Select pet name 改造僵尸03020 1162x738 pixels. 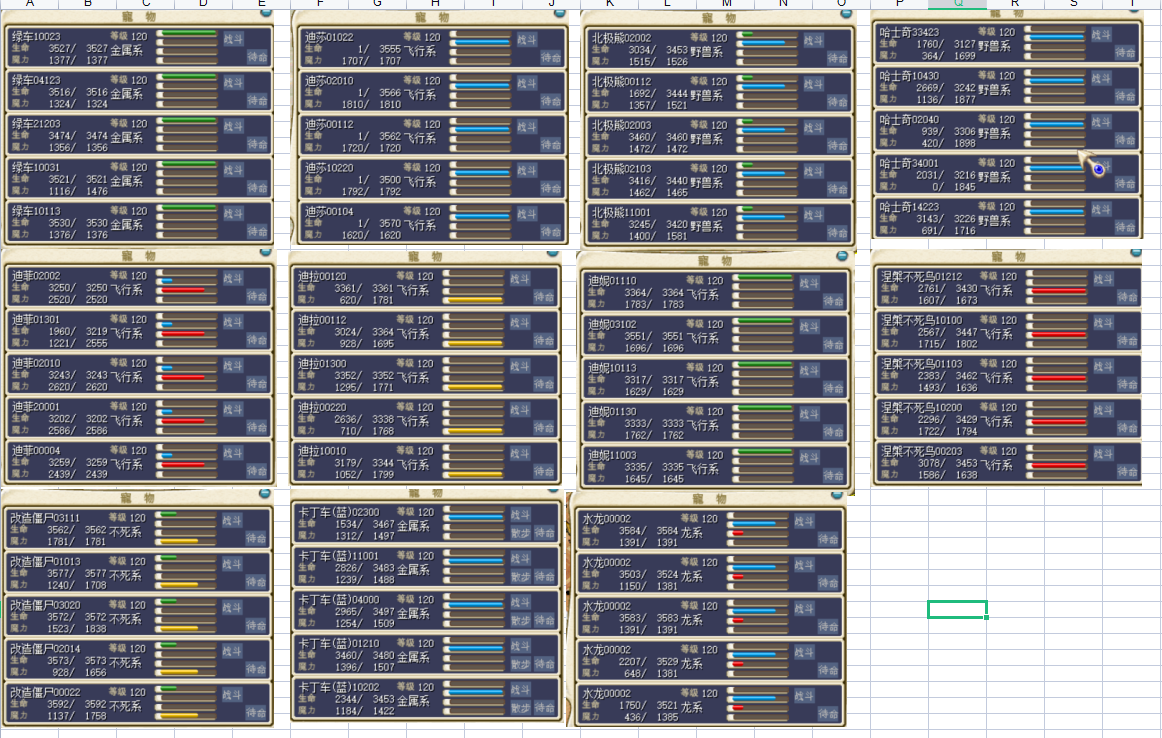coord(45,605)
